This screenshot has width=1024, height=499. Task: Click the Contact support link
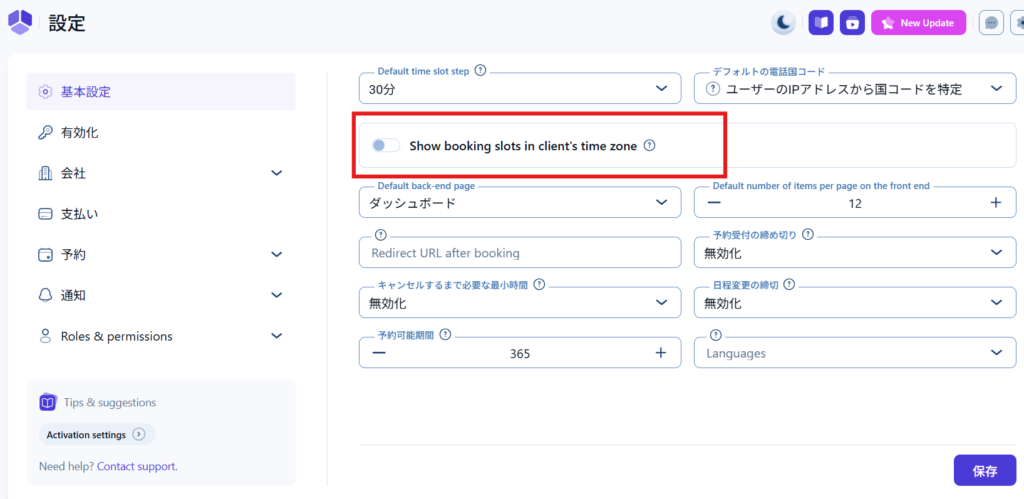coord(136,466)
